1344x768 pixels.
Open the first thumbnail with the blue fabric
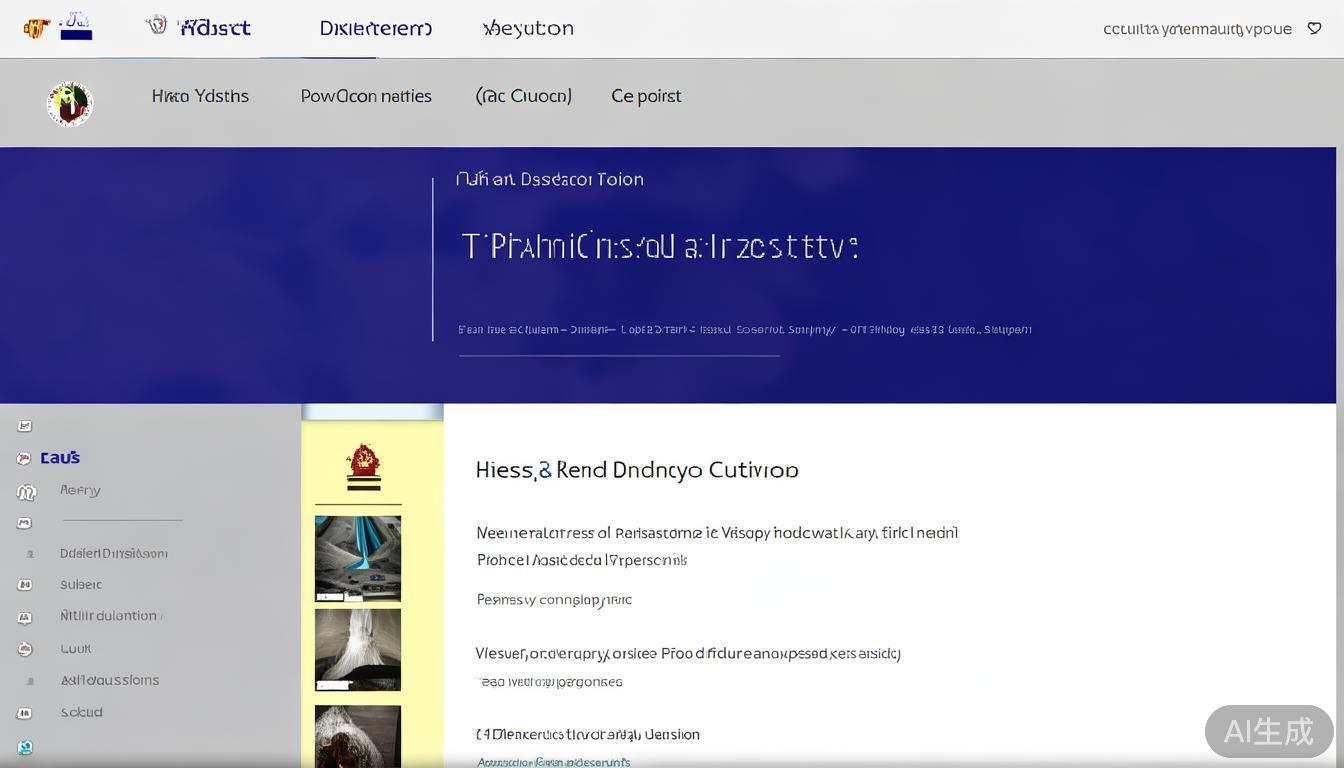(358, 558)
